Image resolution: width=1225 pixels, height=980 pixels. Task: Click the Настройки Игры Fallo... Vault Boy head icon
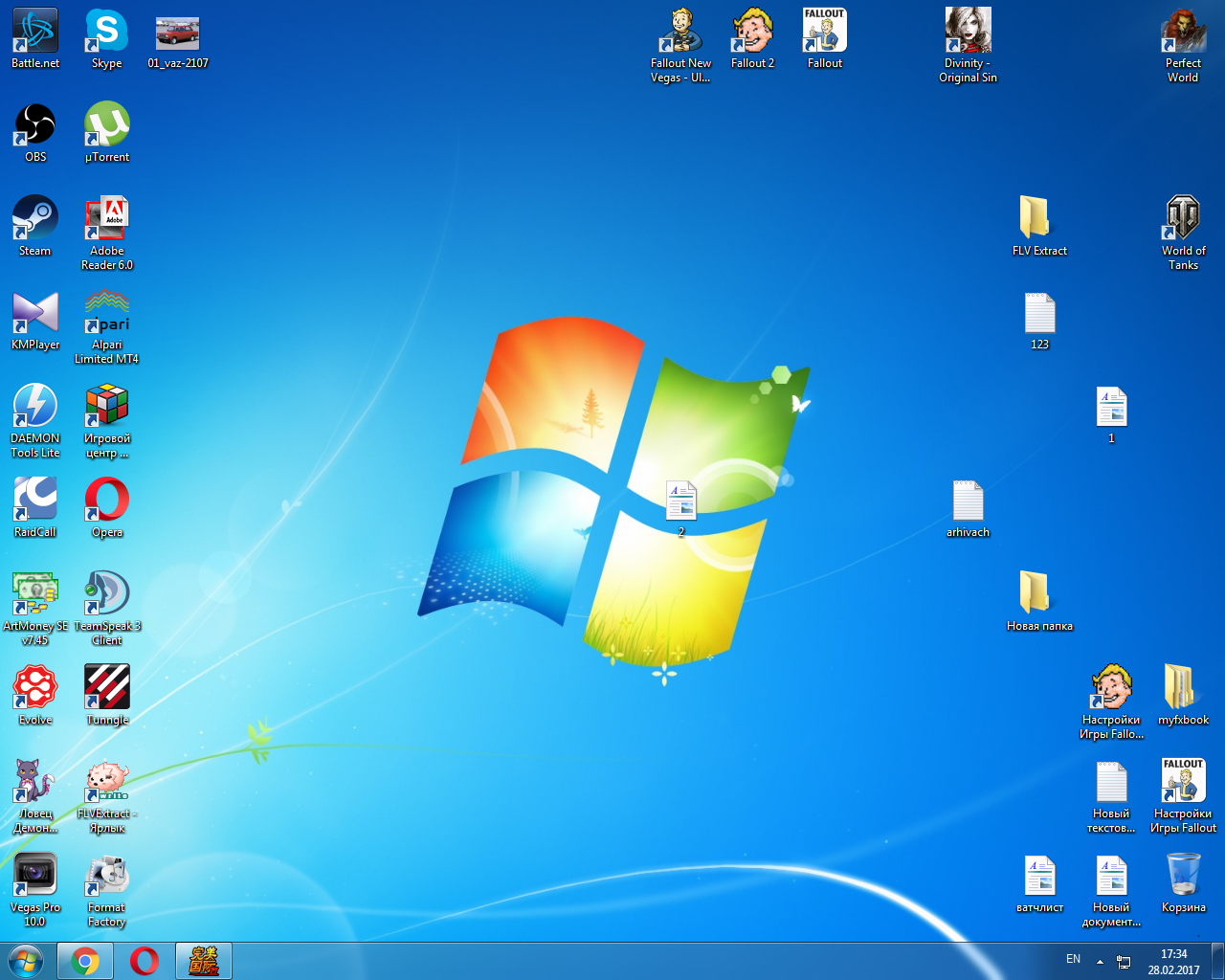[x=1112, y=703]
